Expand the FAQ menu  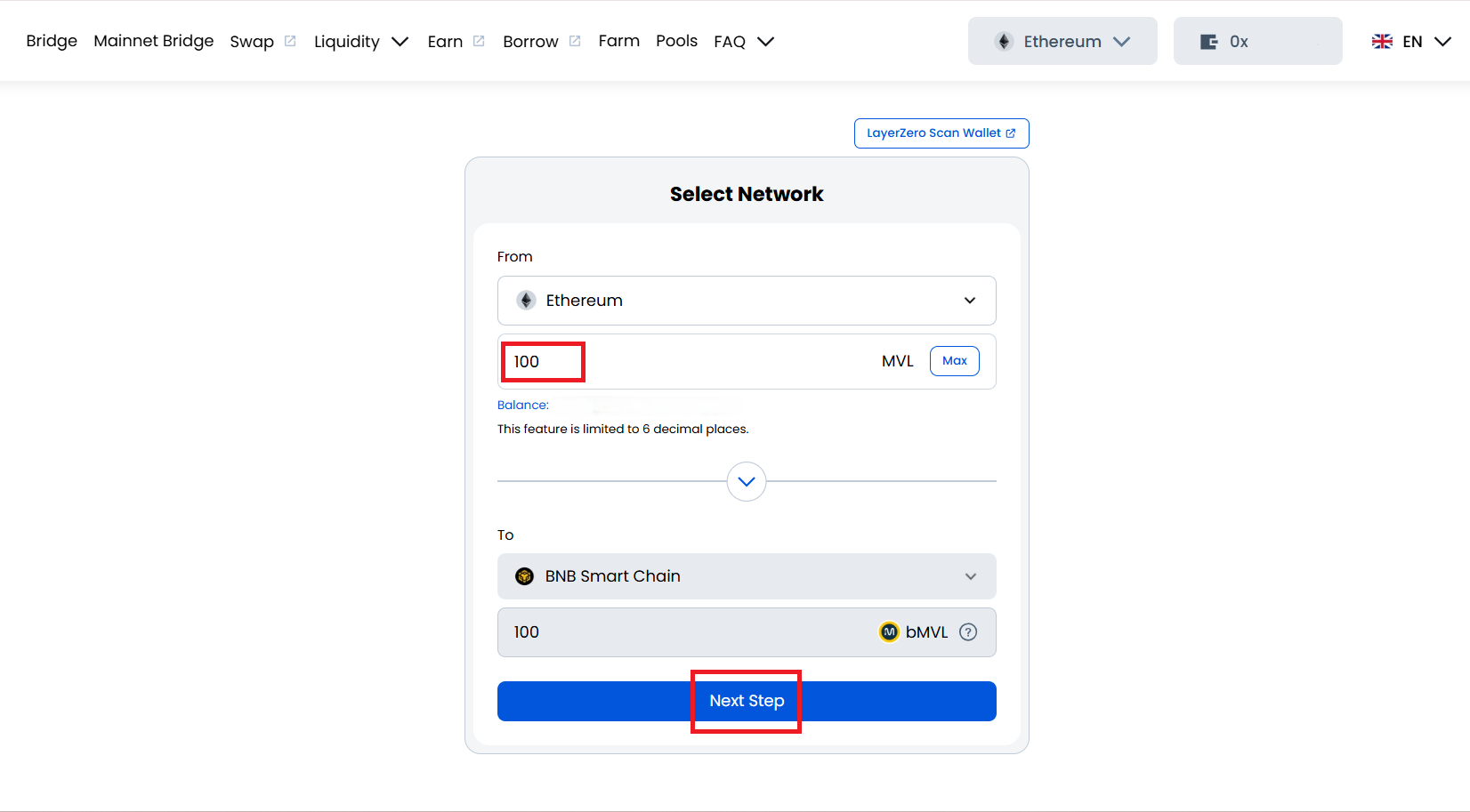pyautogui.click(x=743, y=42)
